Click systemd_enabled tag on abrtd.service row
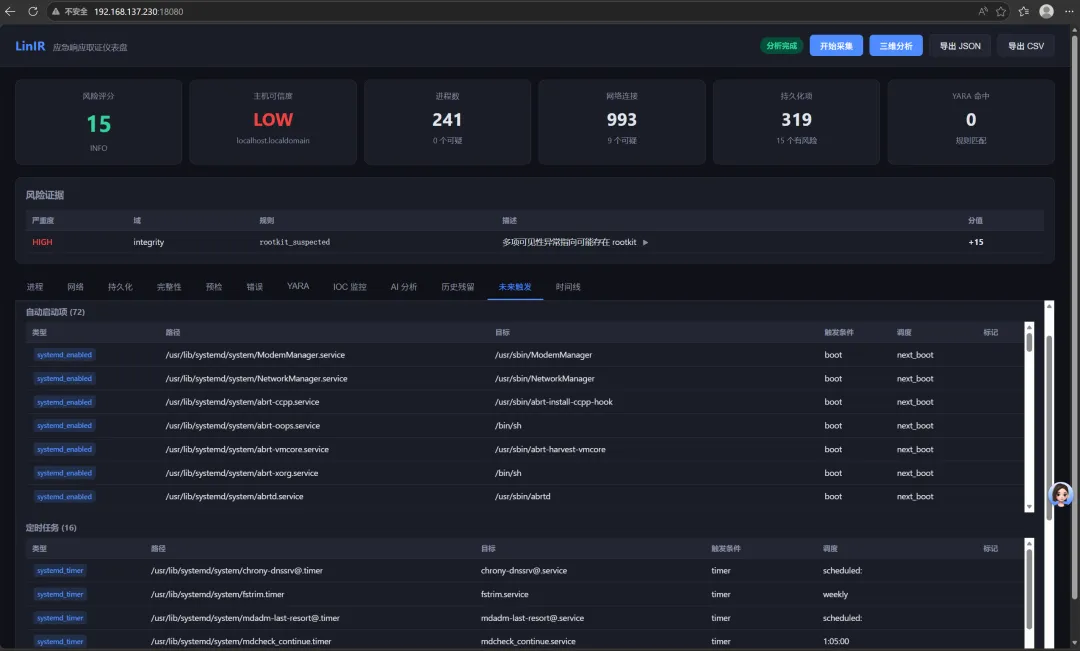 point(64,497)
